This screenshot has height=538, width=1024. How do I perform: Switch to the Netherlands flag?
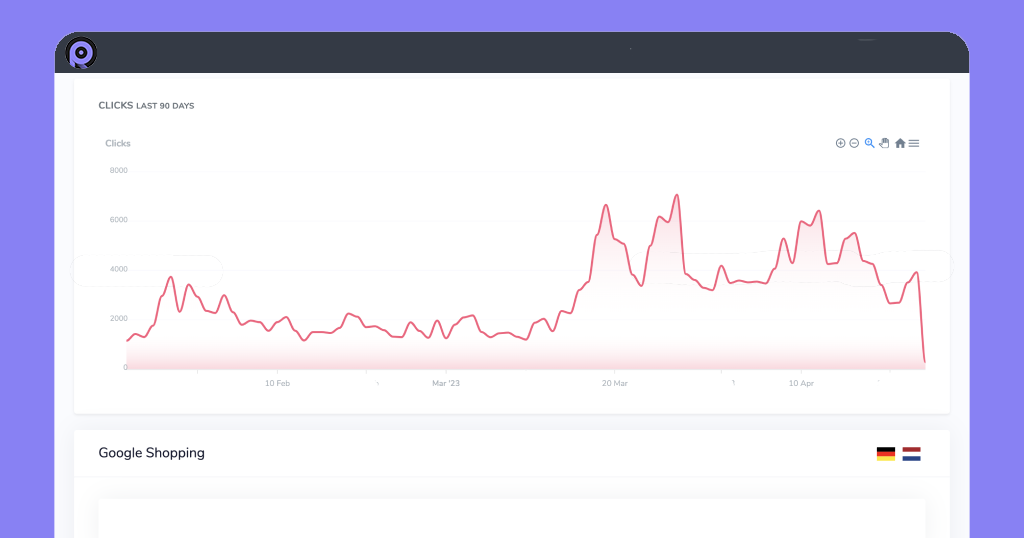(911, 454)
